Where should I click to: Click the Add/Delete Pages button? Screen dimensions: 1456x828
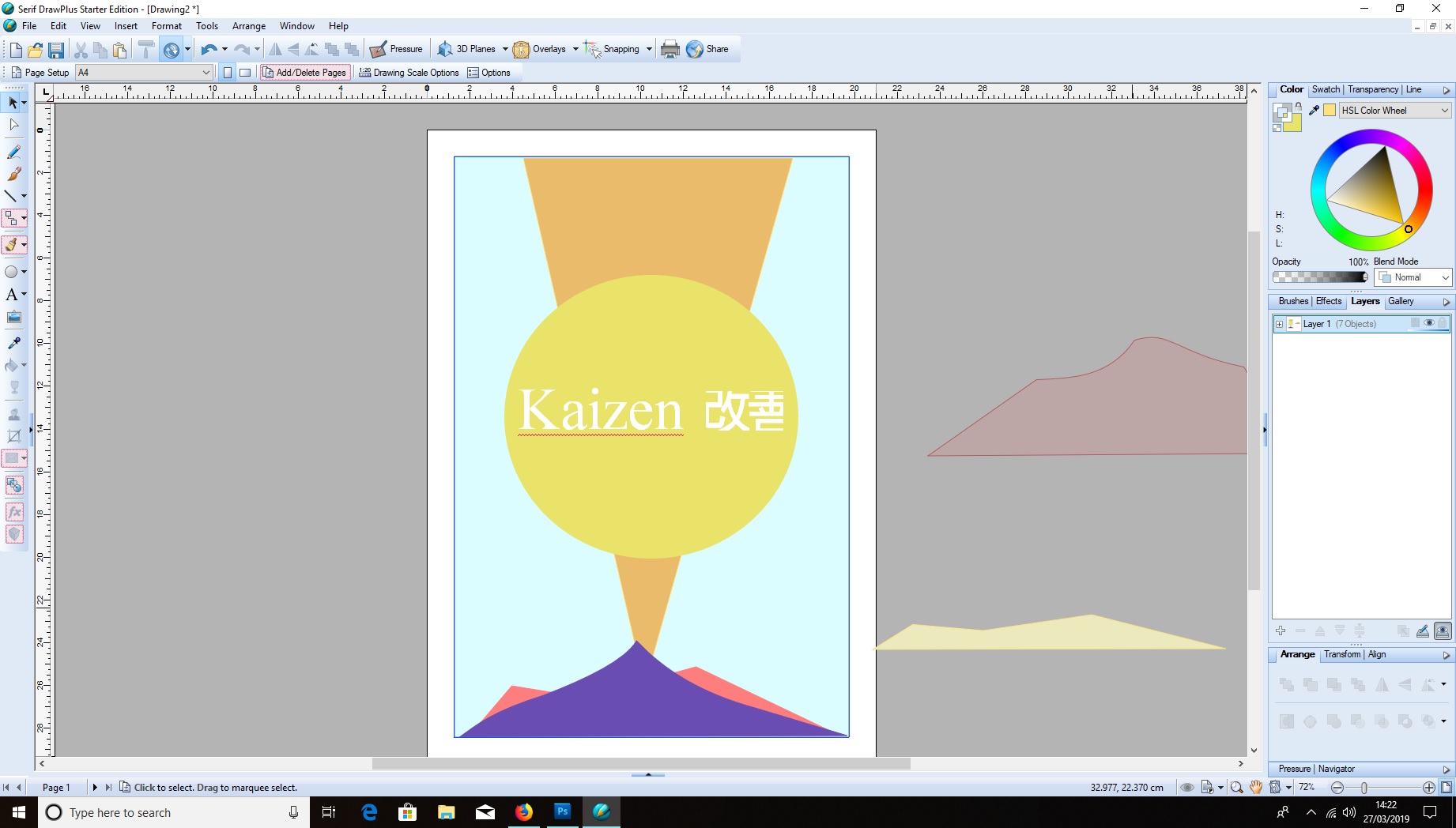tap(304, 73)
